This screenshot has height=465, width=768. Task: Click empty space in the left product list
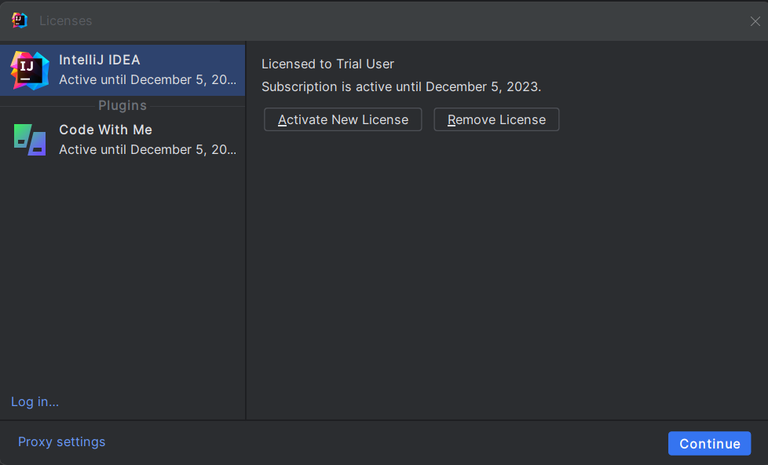pos(122,280)
